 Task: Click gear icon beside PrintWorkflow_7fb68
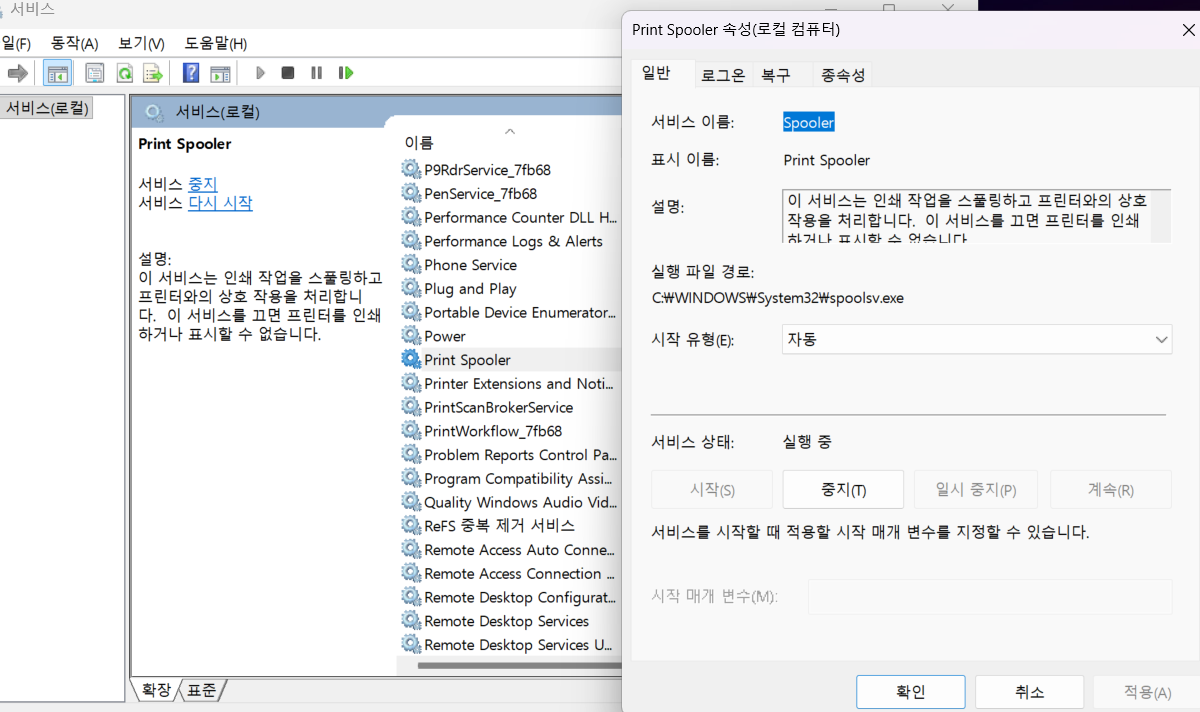click(411, 431)
